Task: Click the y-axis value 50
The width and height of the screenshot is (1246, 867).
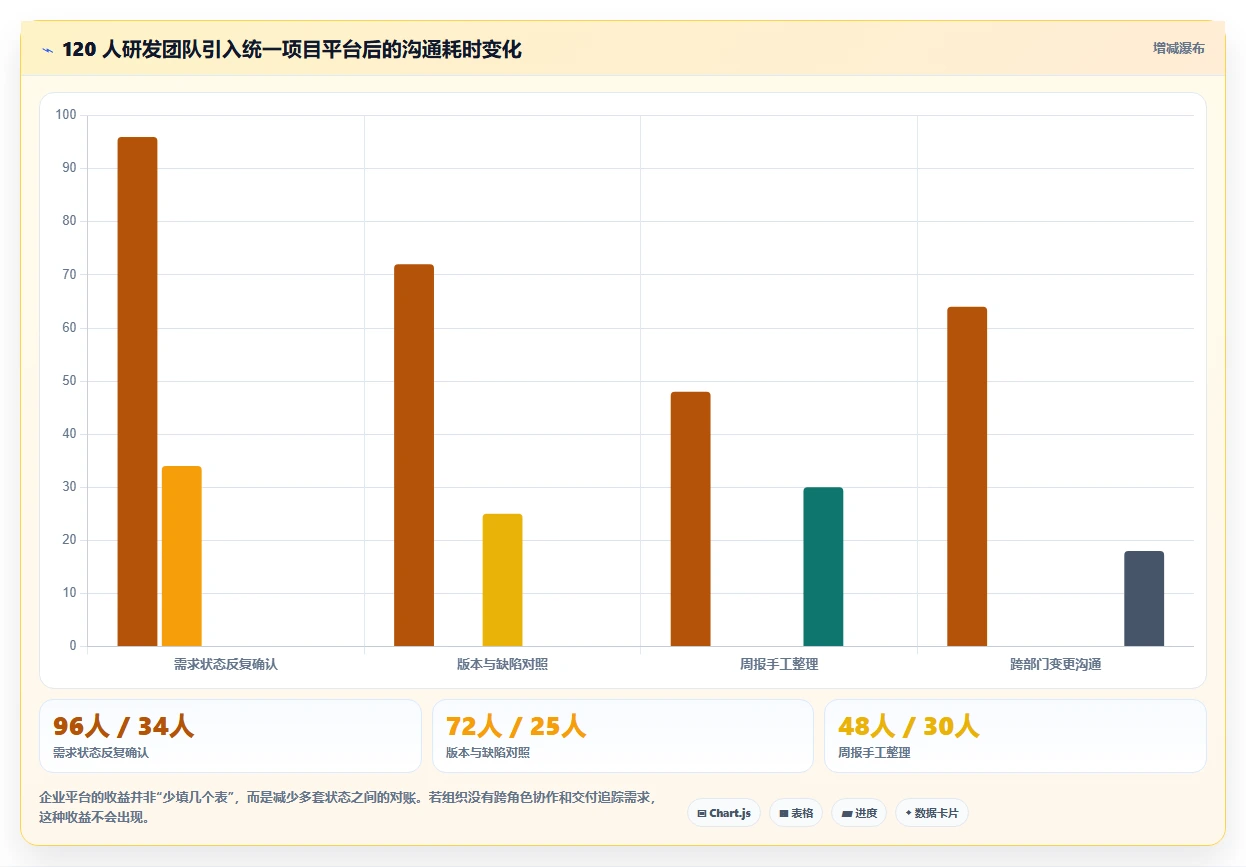Action: coord(69,381)
